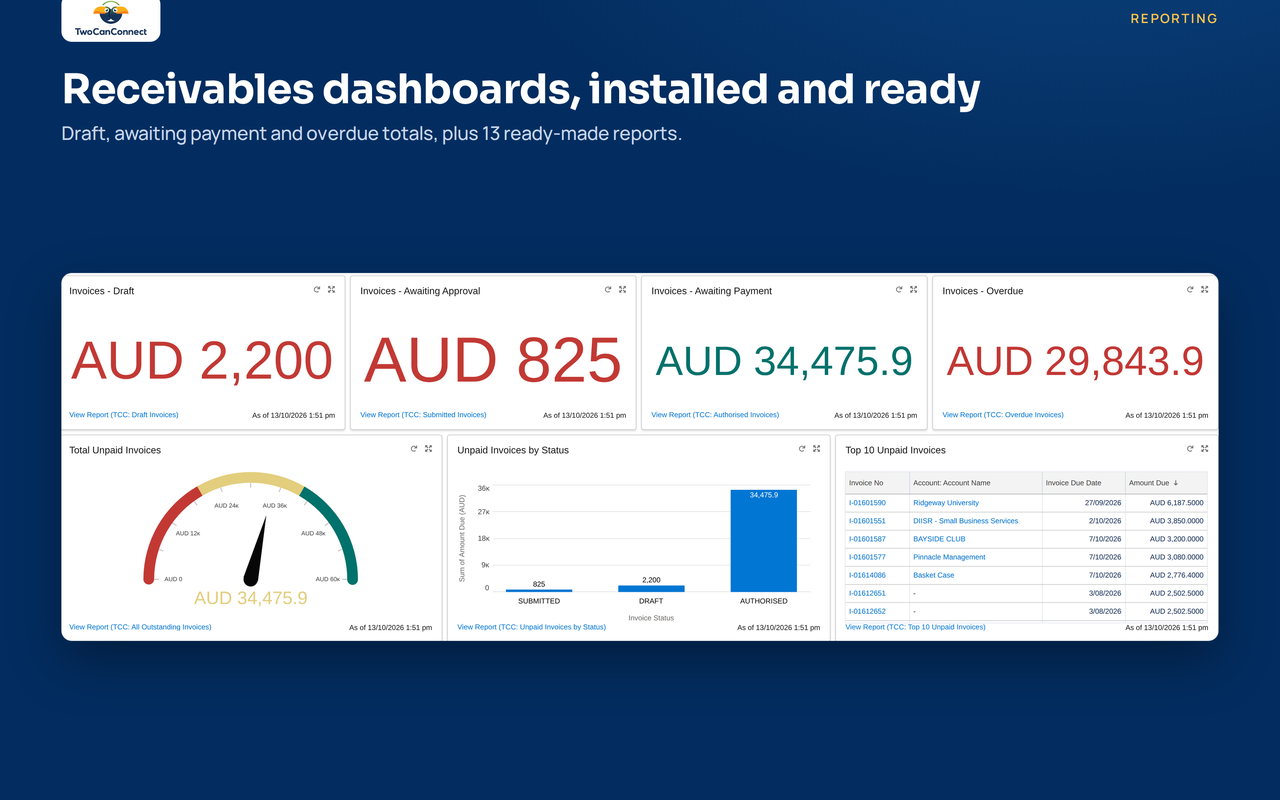Expand the Invoices - Overdue card

[1204, 289]
